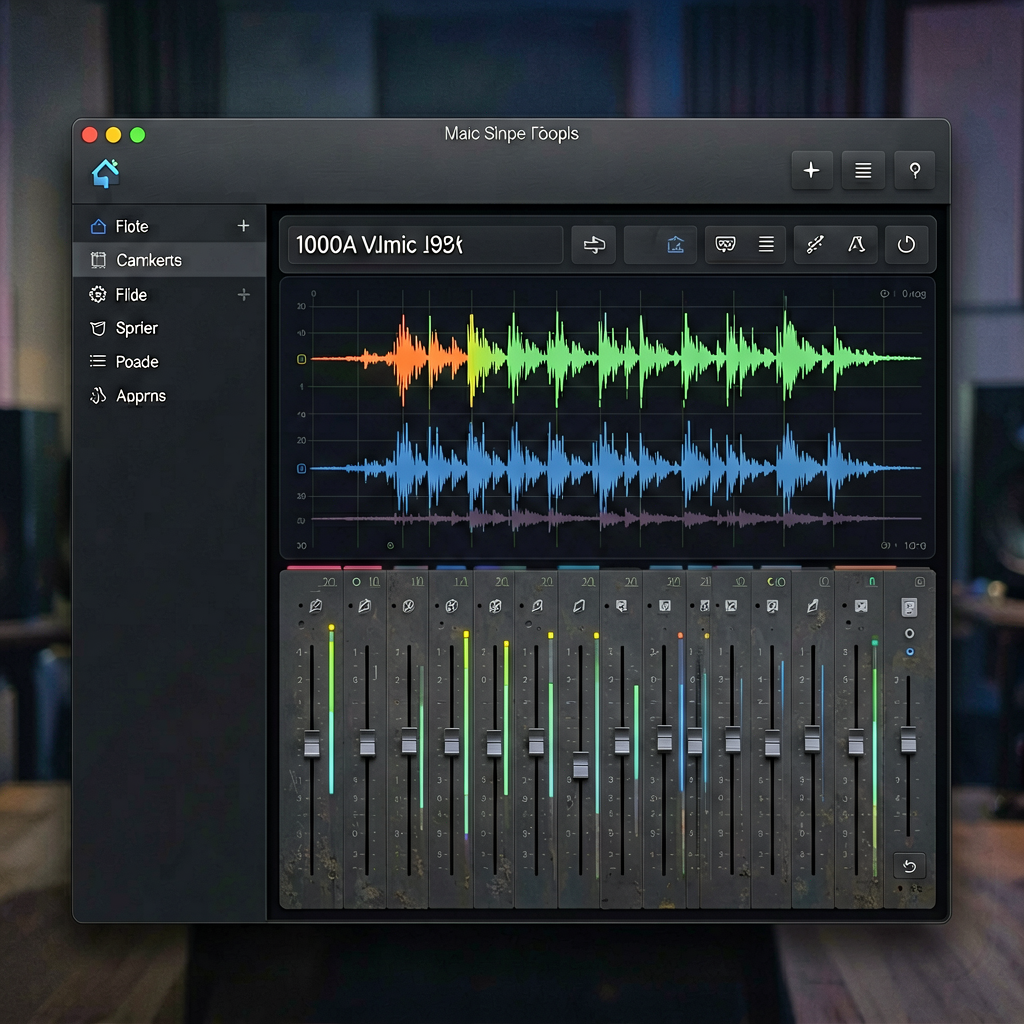Open the Flote sidebar item
Screen dimensions: 1024x1024
(169, 226)
